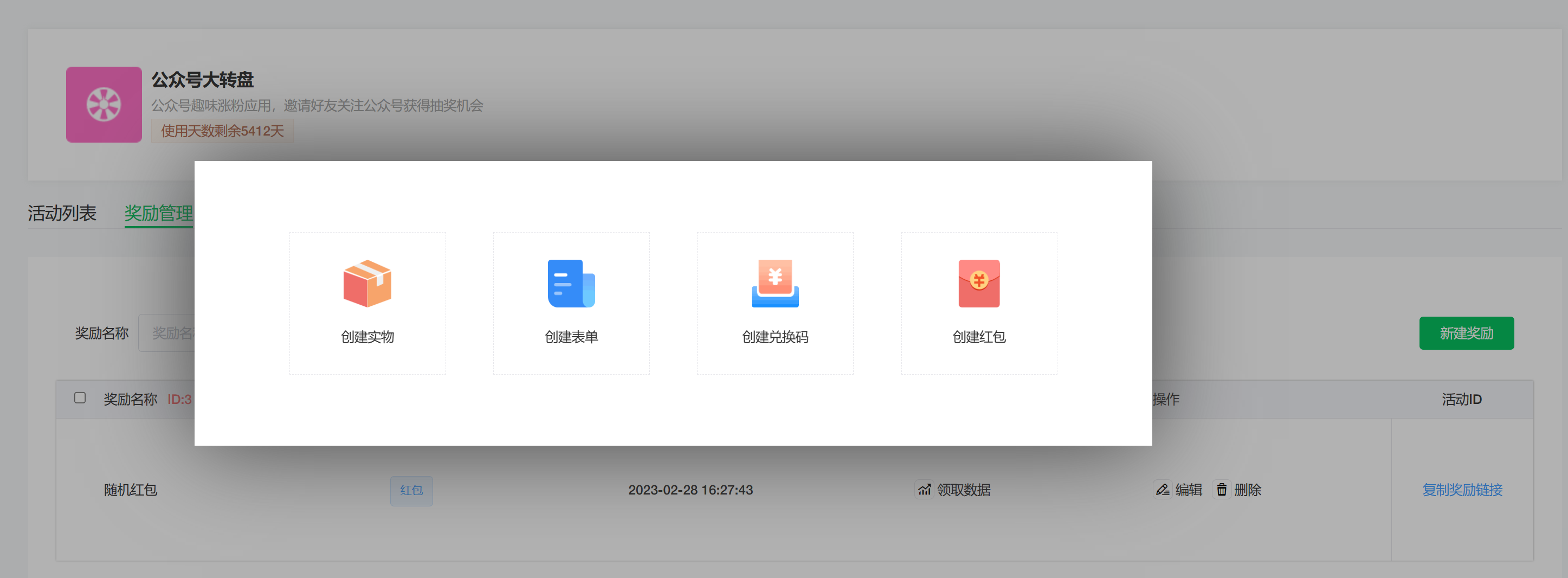Switch to the 活动列表 tab

[61, 213]
